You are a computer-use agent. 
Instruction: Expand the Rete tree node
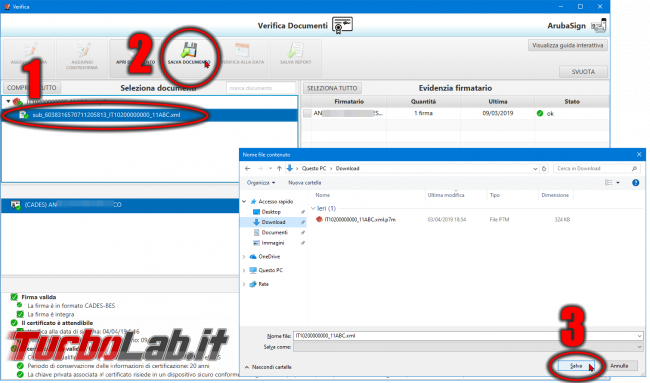(x=244, y=284)
